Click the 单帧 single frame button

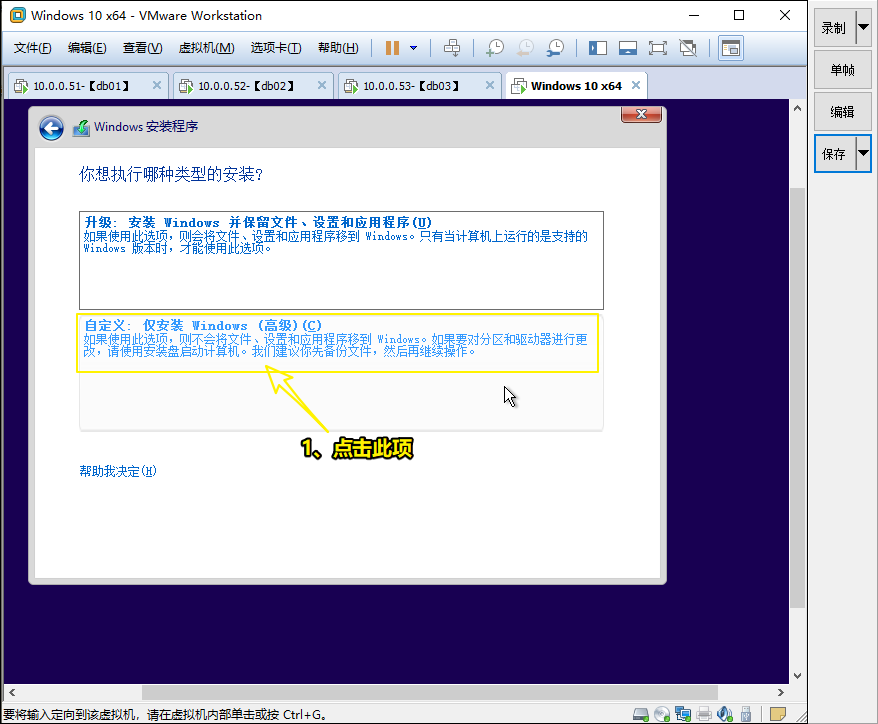click(843, 69)
